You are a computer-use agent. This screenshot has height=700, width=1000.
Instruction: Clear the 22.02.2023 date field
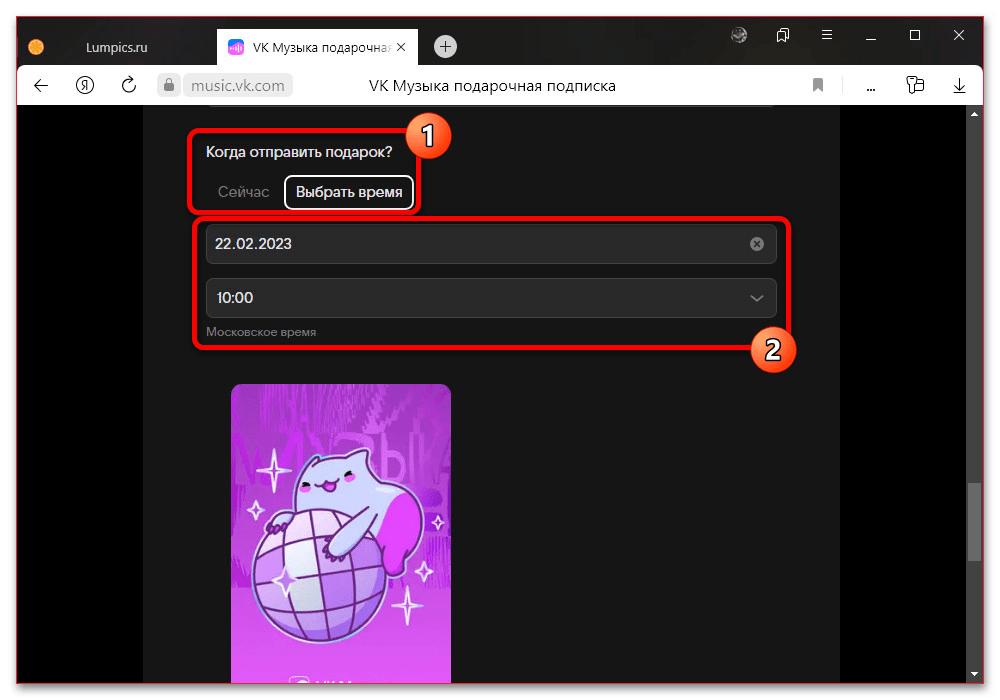click(x=756, y=244)
